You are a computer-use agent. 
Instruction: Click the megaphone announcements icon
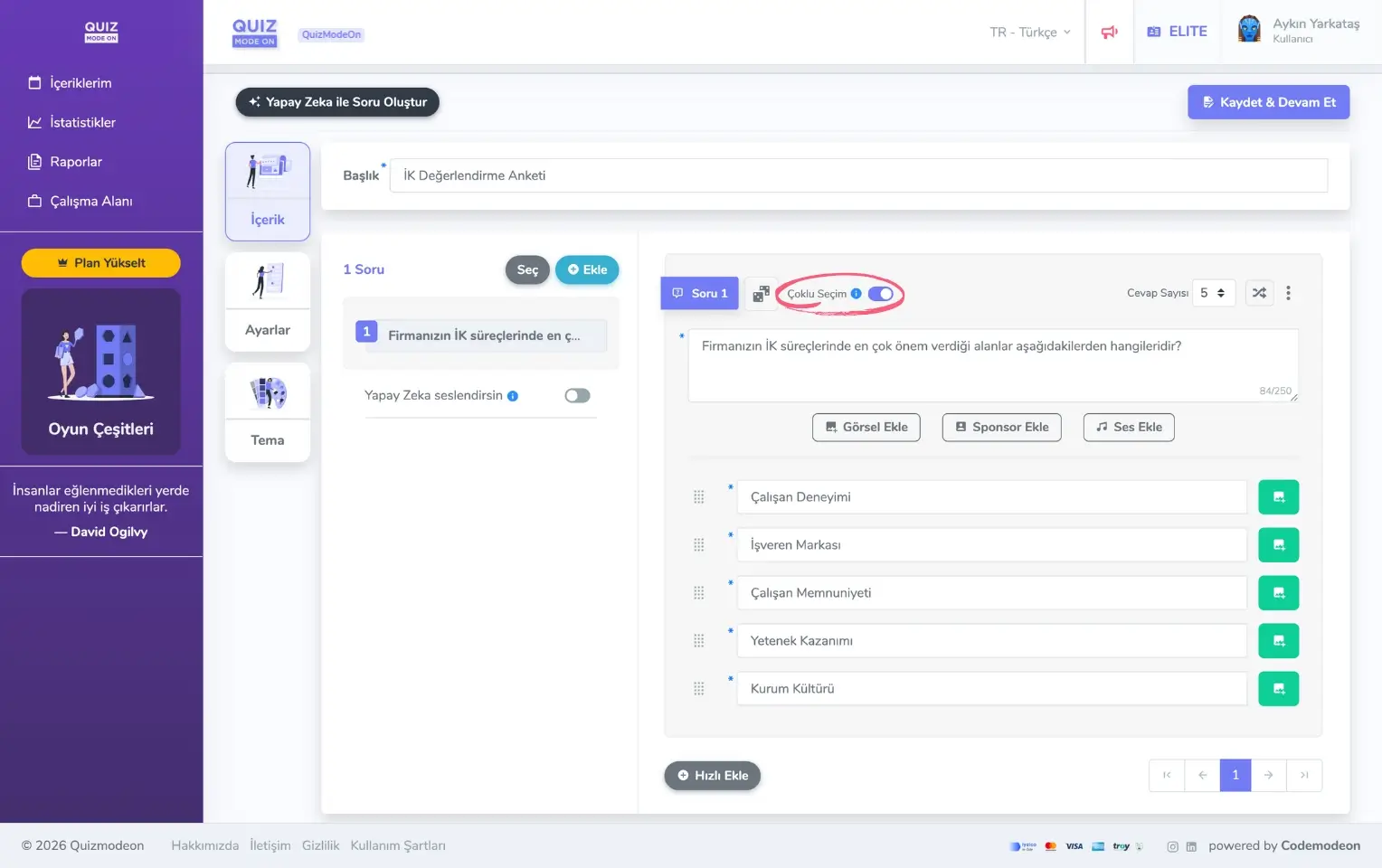coord(1109,32)
